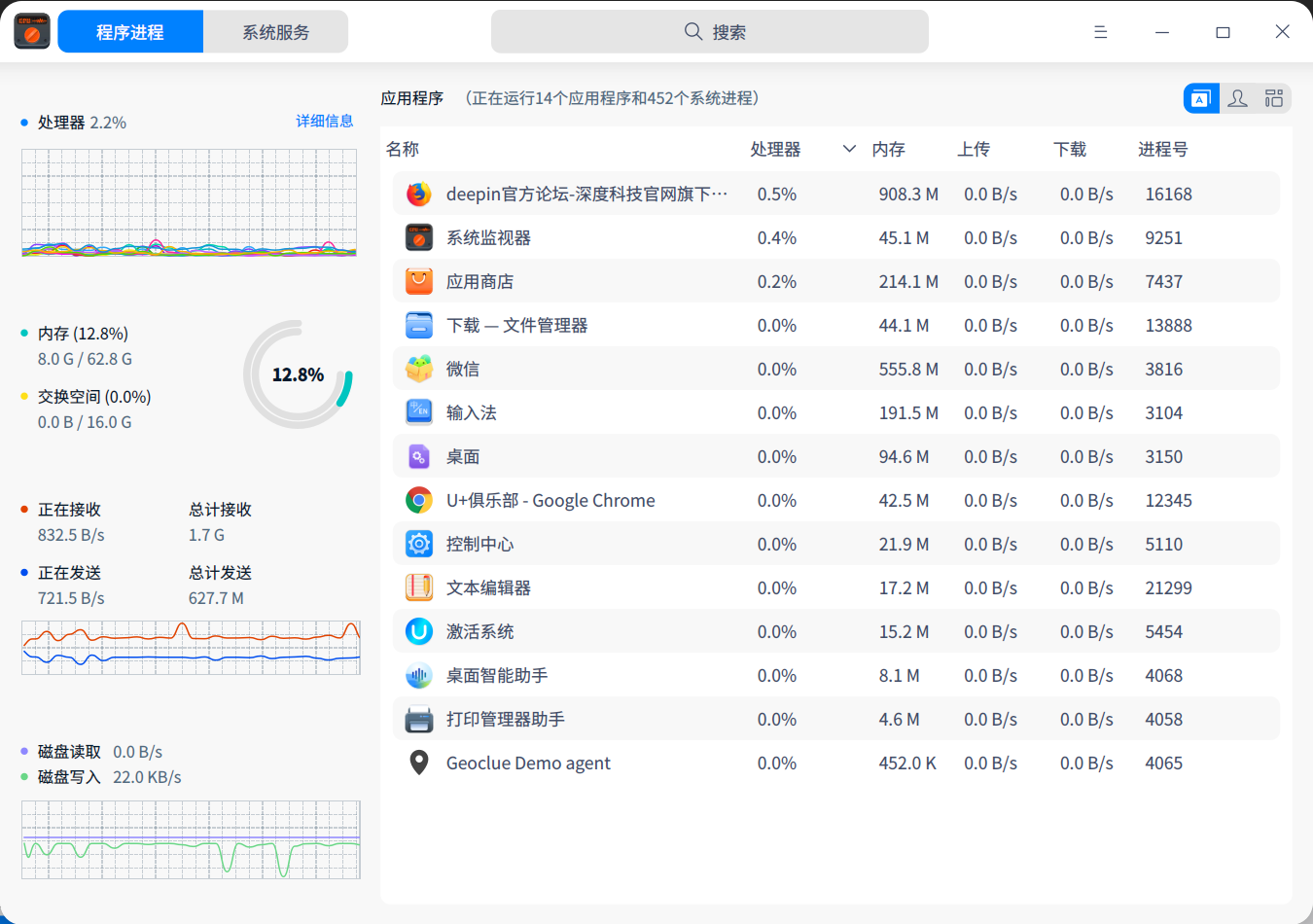Switch to the user processes view
Image resolution: width=1313 pixels, height=924 pixels.
[1237, 97]
